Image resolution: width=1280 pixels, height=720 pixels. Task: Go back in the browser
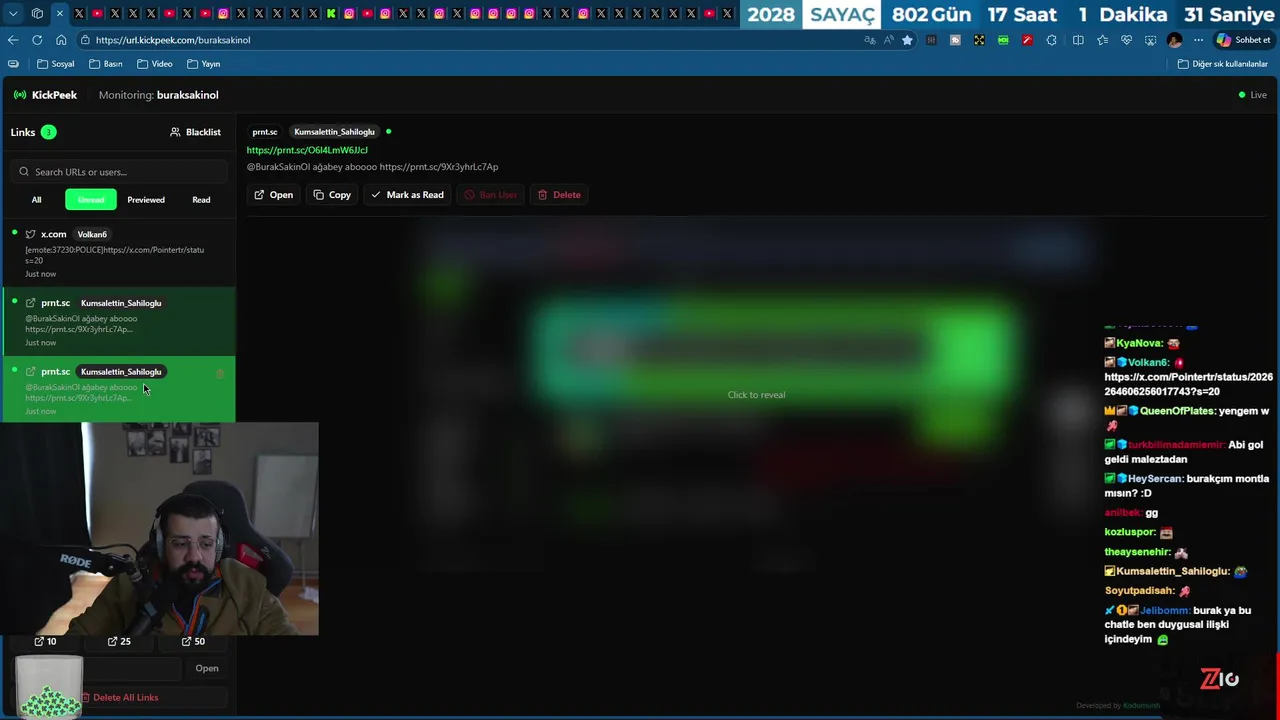coord(13,40)
